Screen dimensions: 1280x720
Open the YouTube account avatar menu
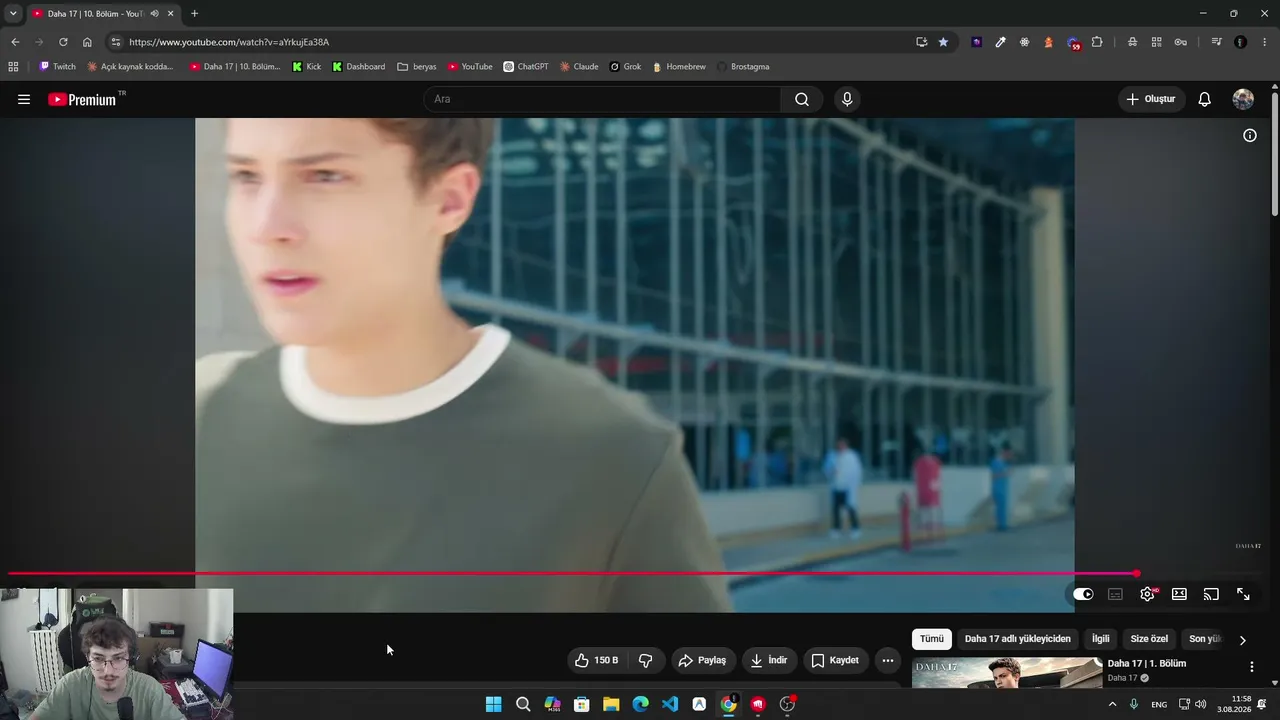point(1243,99)
